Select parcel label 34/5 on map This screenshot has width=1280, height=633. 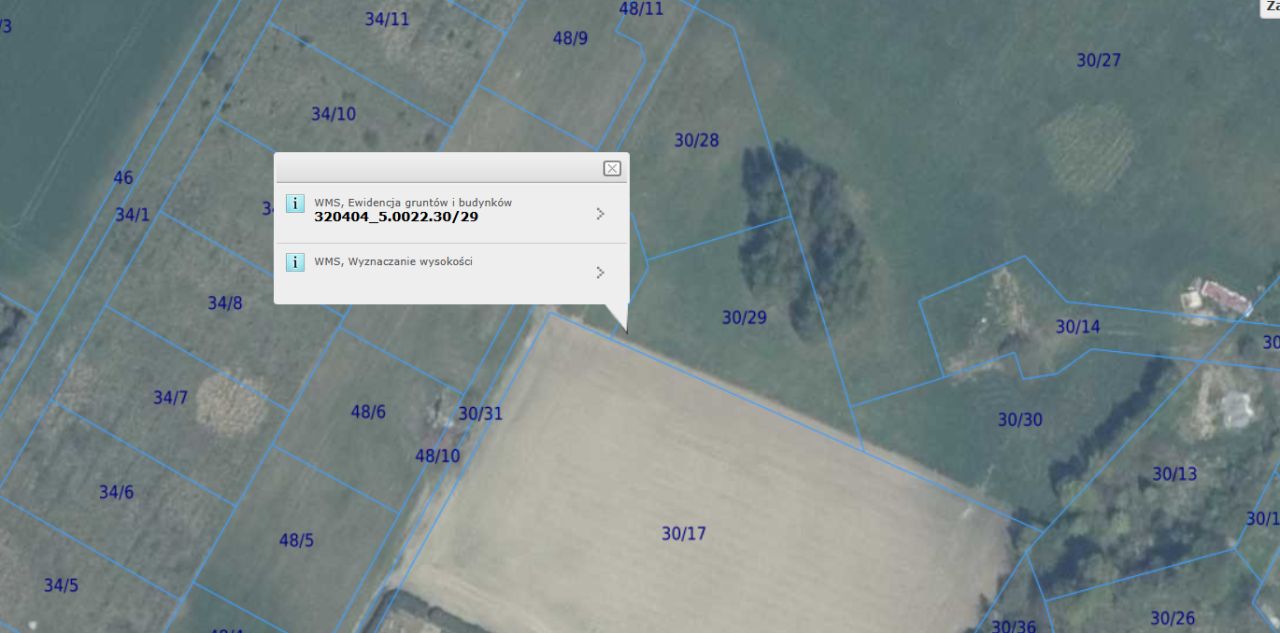pos(60,585)
